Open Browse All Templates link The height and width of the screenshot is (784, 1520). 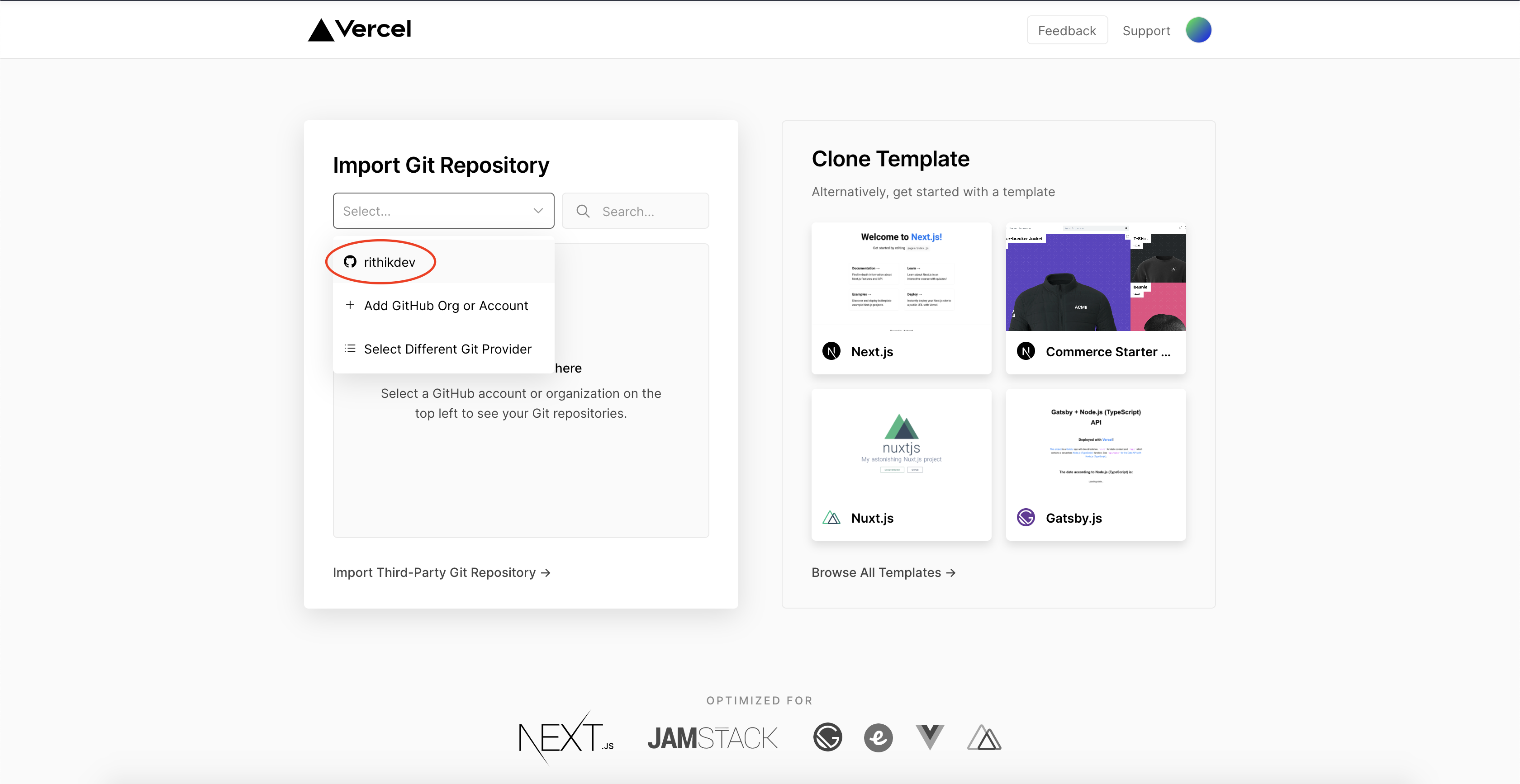(883, 572)
